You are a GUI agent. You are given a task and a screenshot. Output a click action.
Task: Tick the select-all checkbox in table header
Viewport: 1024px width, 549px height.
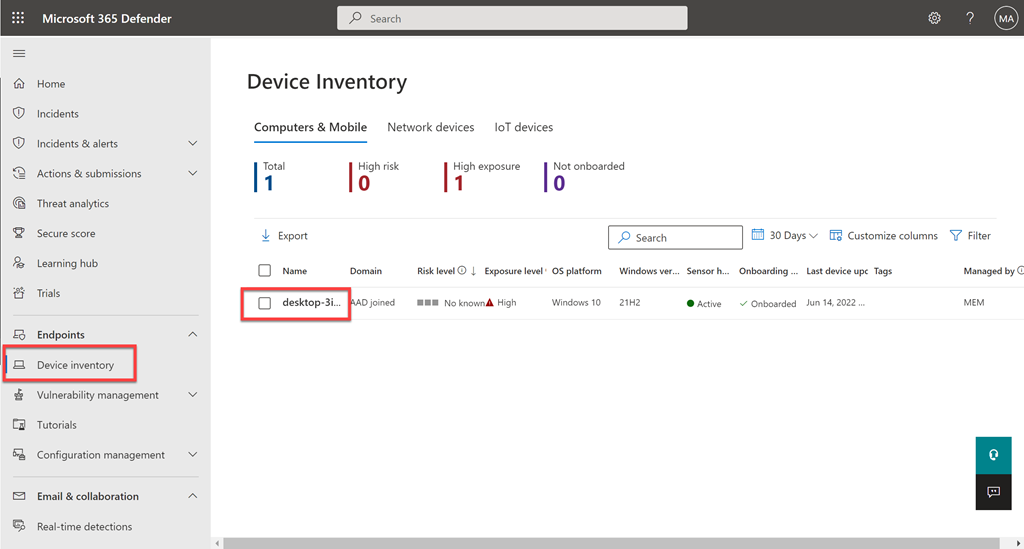(265, 271)
